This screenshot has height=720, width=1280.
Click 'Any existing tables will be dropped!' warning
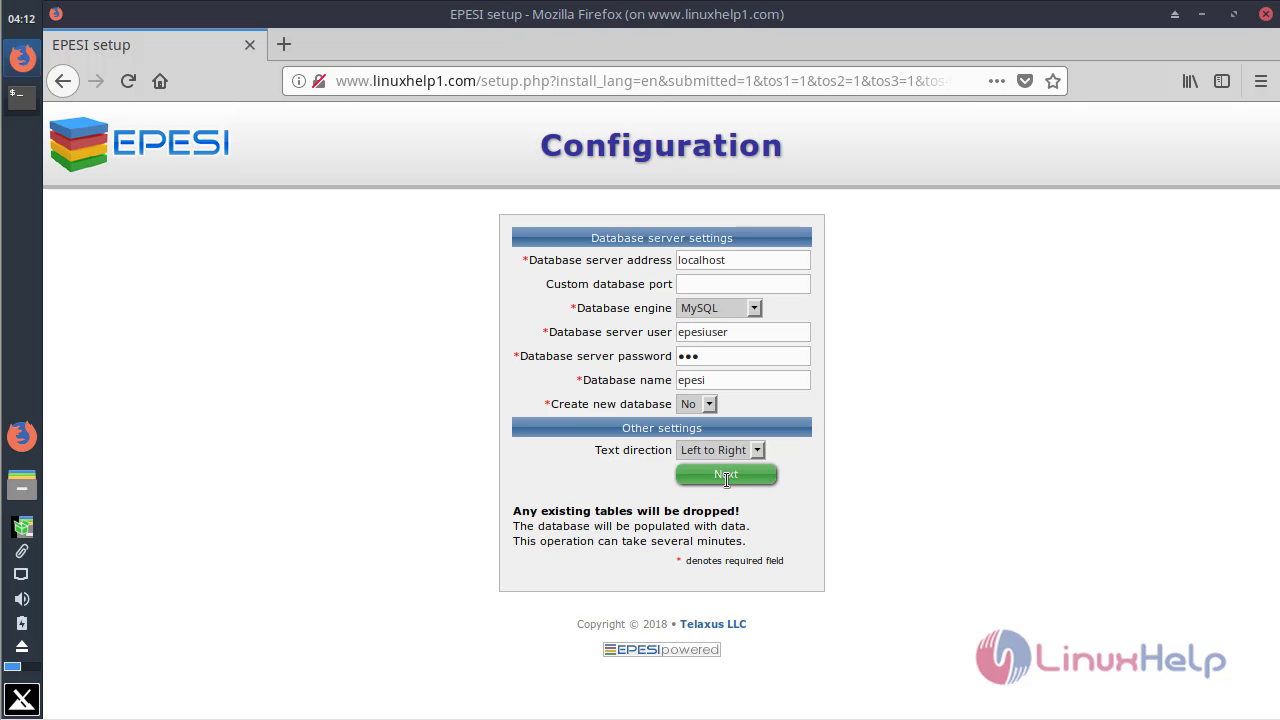626,511
